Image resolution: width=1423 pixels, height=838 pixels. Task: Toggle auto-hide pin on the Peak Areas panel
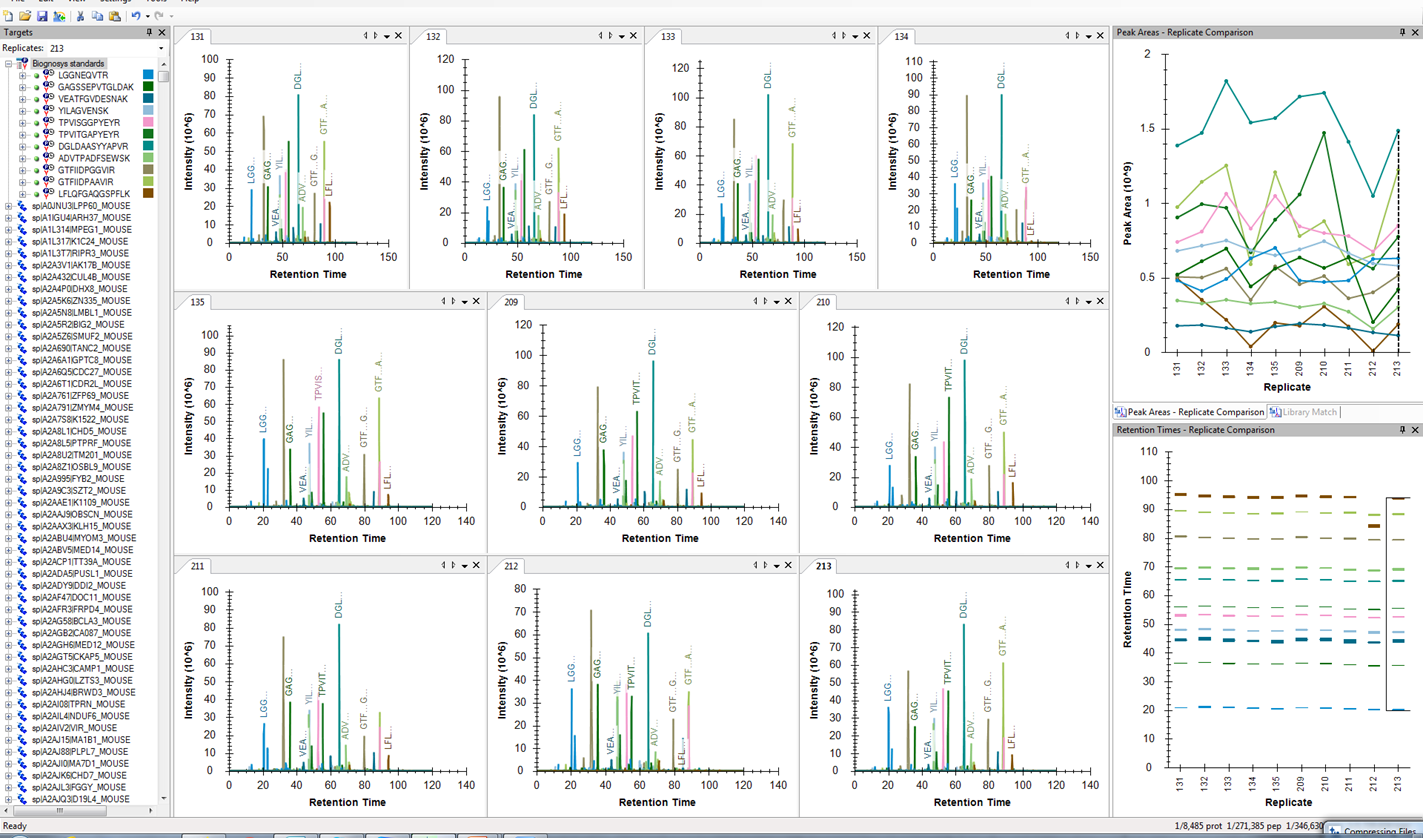(1402, 33)
